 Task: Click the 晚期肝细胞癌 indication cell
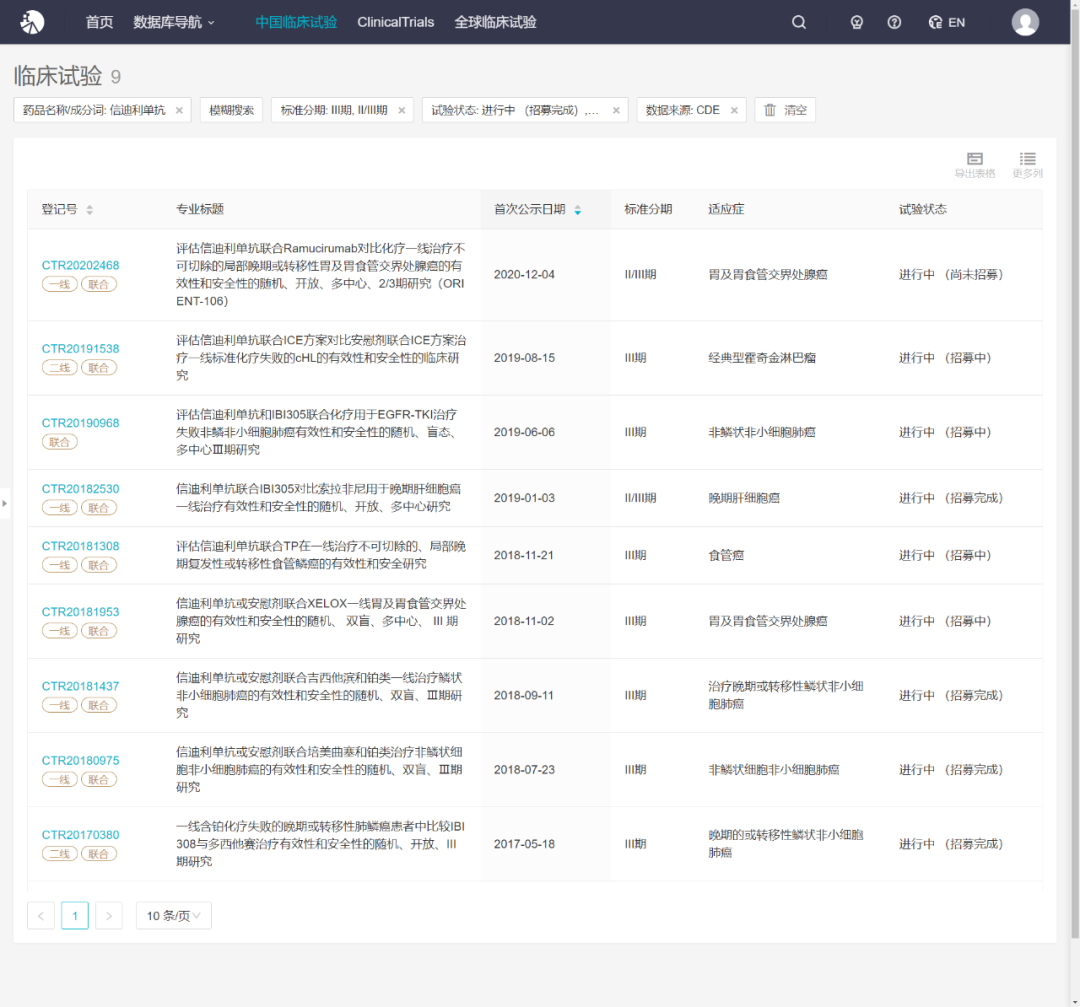click(x=744, y=498)
